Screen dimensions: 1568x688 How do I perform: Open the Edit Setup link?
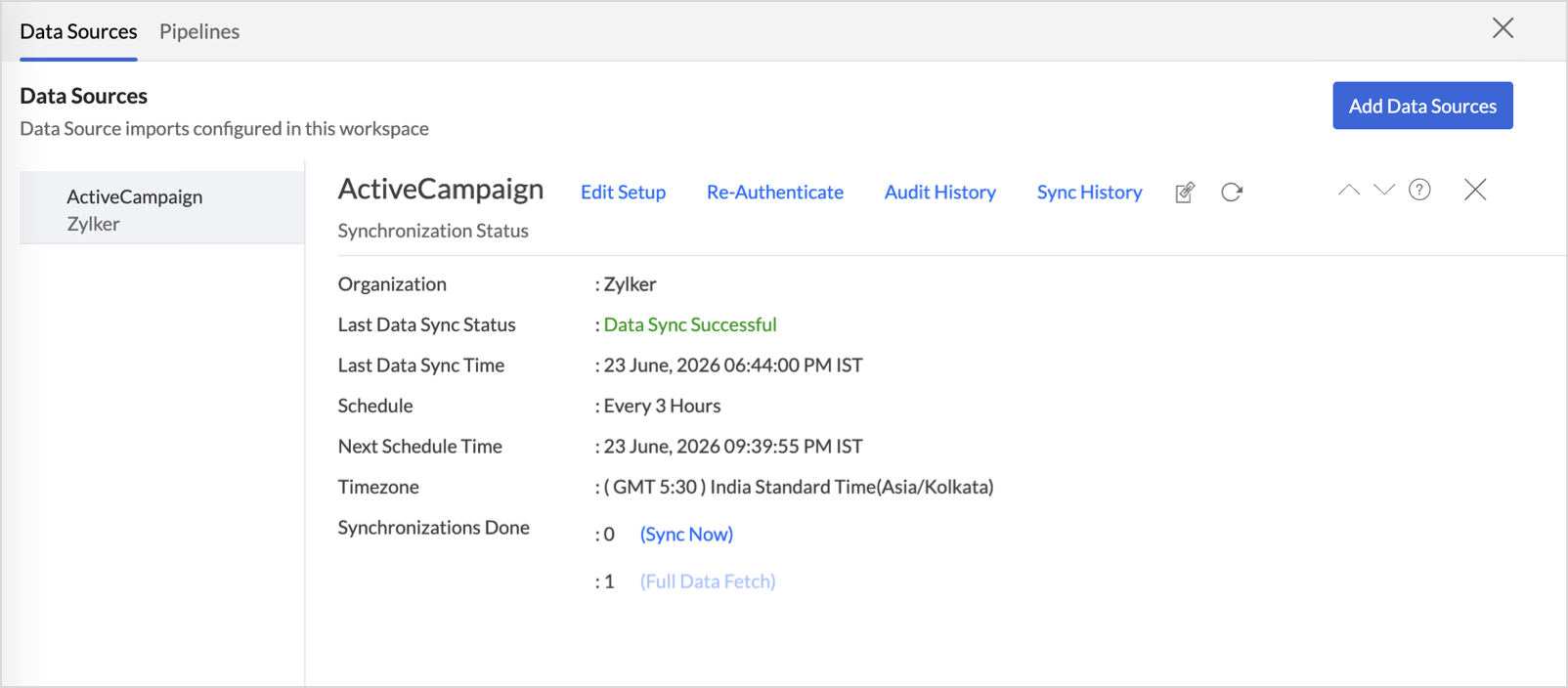point(623,193)
